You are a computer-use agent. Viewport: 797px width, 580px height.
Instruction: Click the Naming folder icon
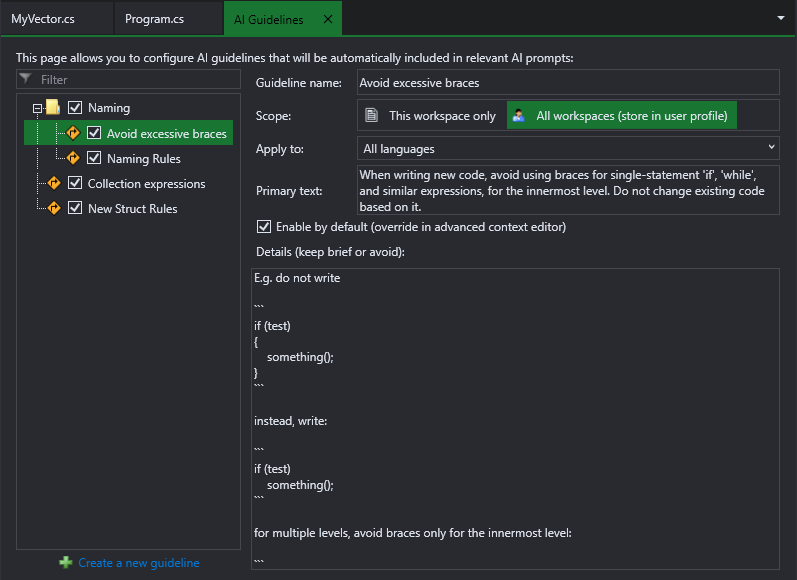53,107
